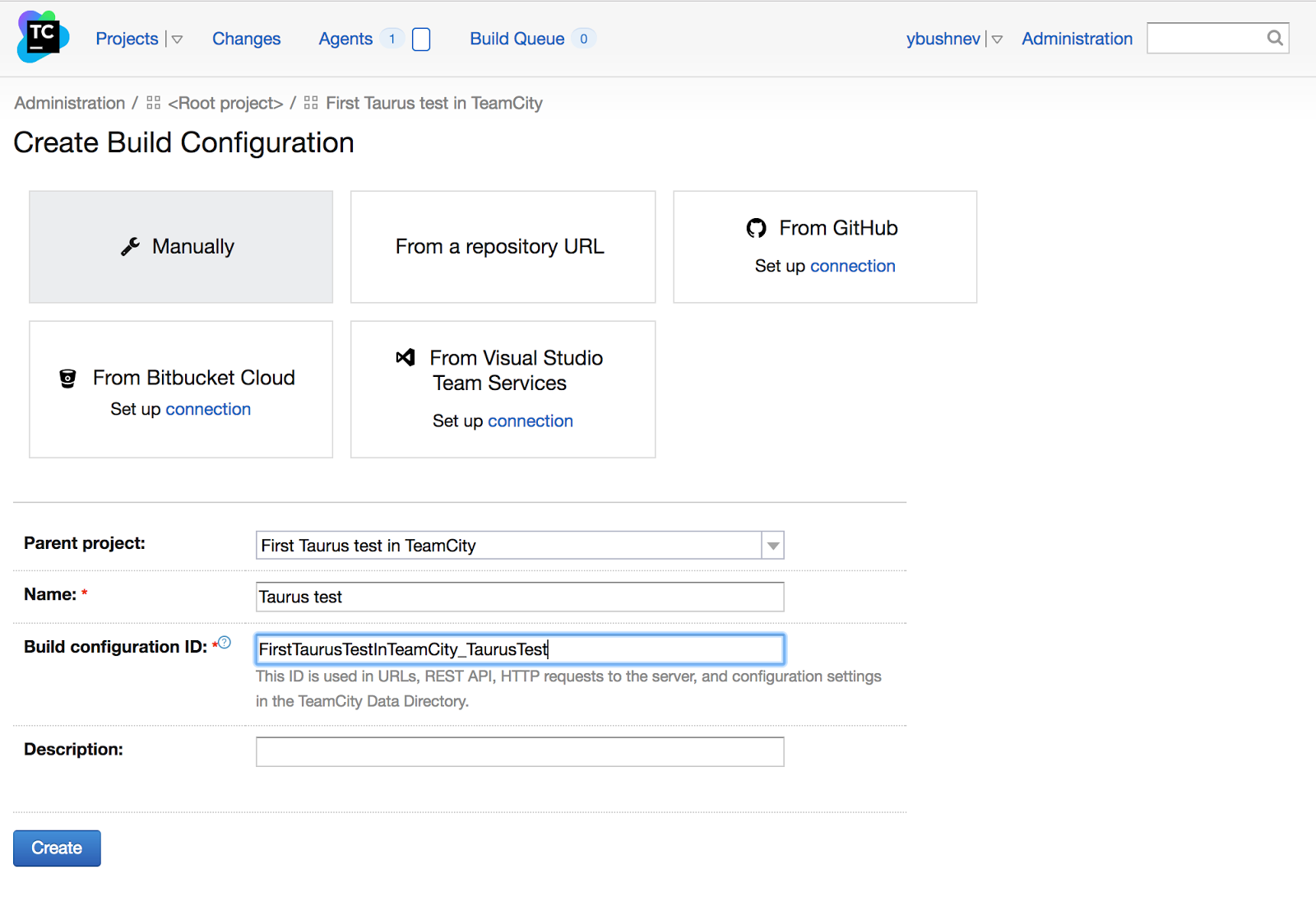Click Root project in the breadcrumb

coord(225,103)
